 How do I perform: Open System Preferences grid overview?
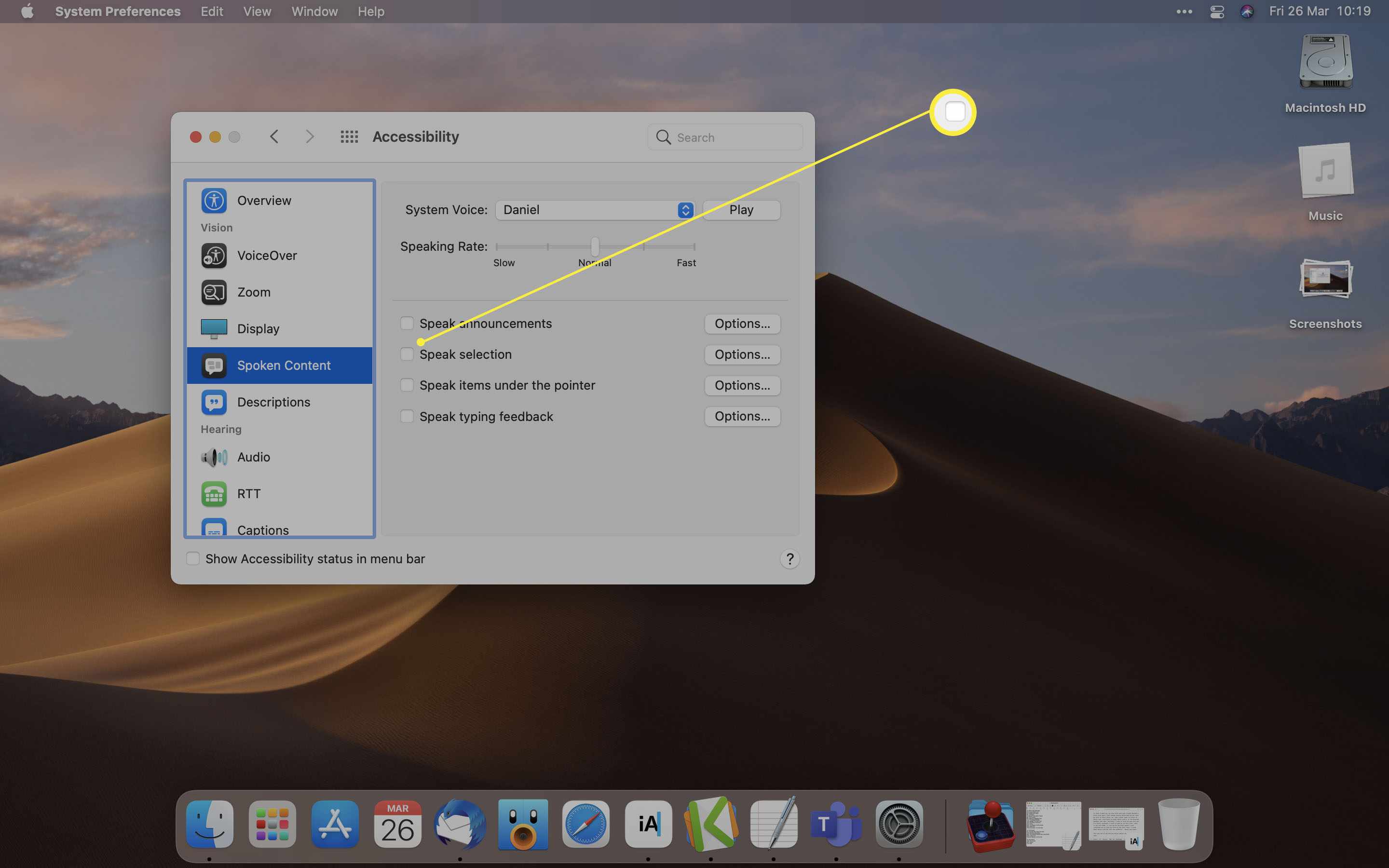tap(348, 137)
